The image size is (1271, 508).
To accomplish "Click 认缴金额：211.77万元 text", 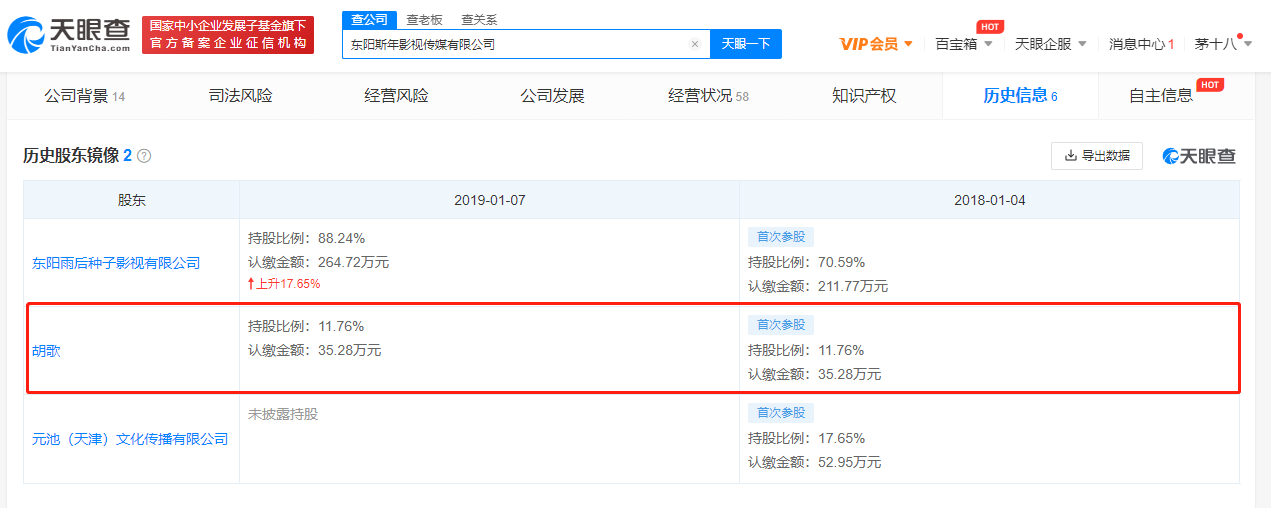I will [x=818, y=287].
